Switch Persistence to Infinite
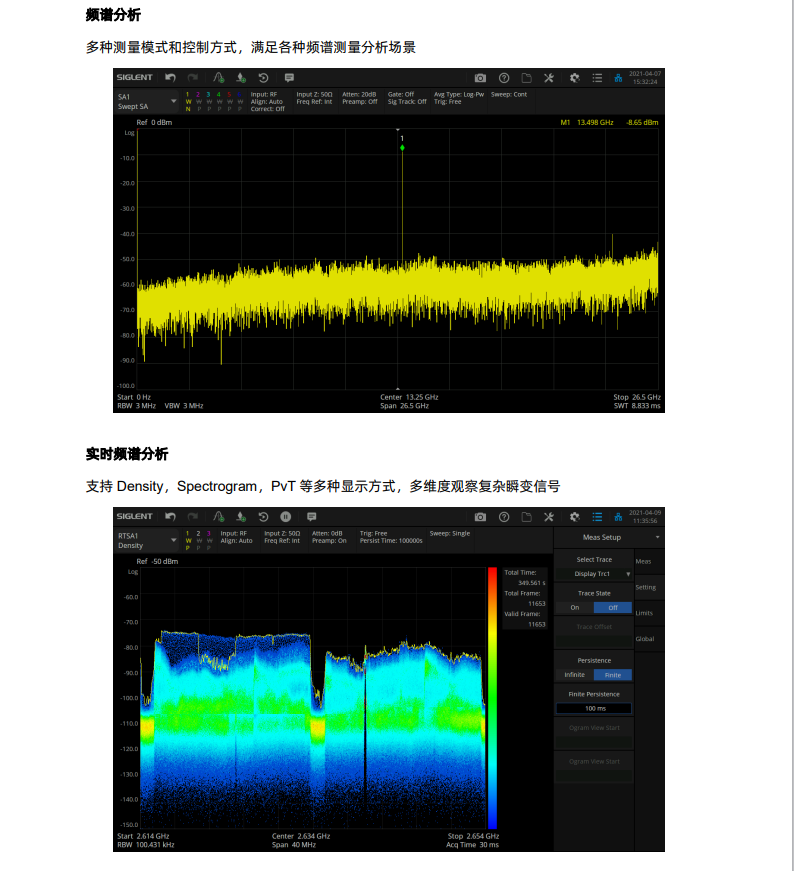 click(x=575, y=675)
